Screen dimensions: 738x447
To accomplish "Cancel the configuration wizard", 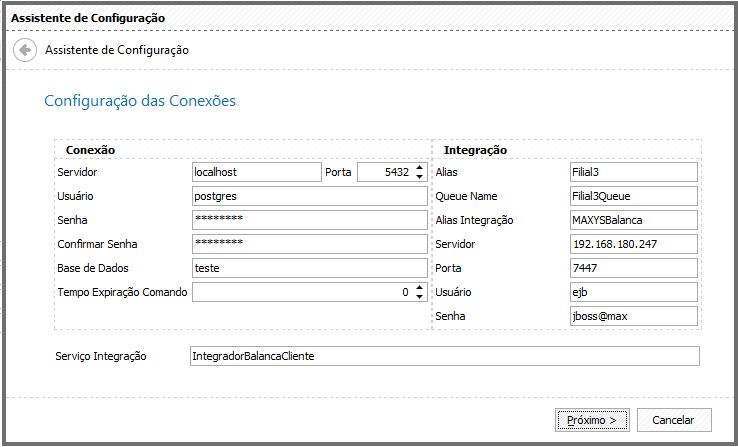I will click(x=674, y=420).
